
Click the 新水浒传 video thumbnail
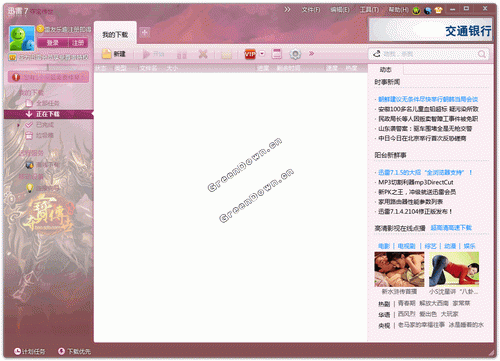coord(399,269)
